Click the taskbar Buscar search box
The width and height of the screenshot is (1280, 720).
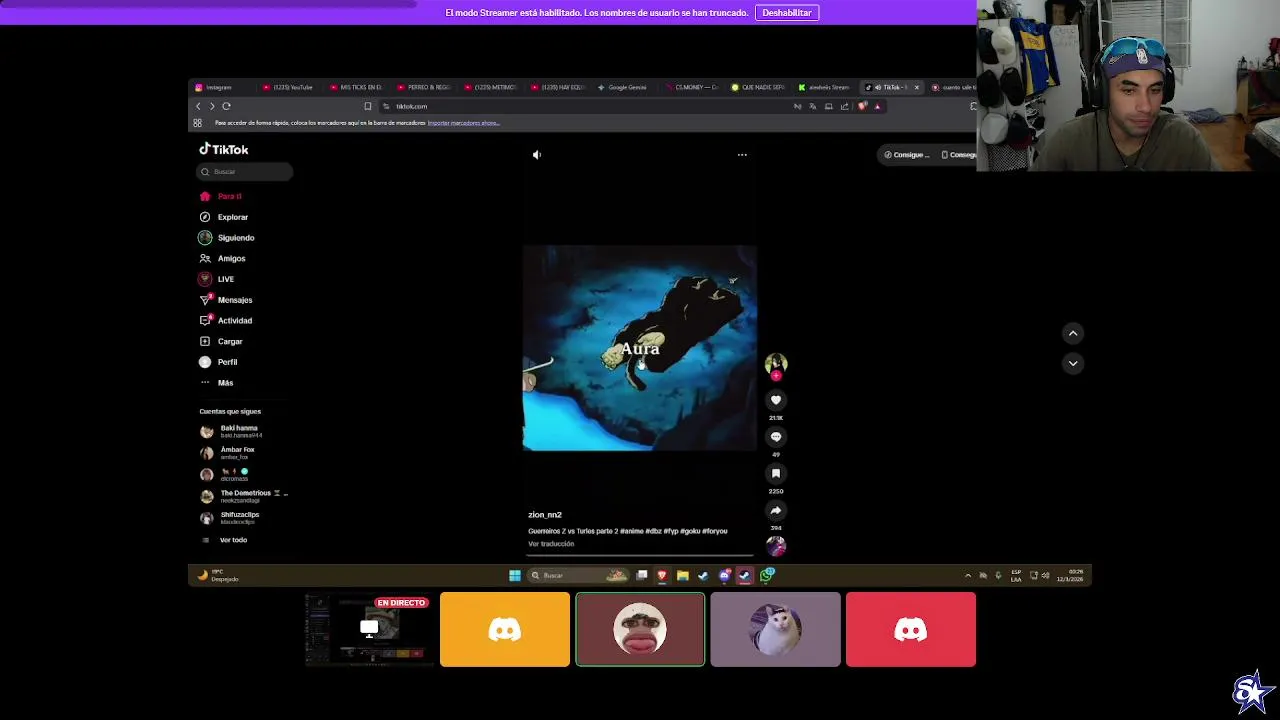(x=578, y=575)
